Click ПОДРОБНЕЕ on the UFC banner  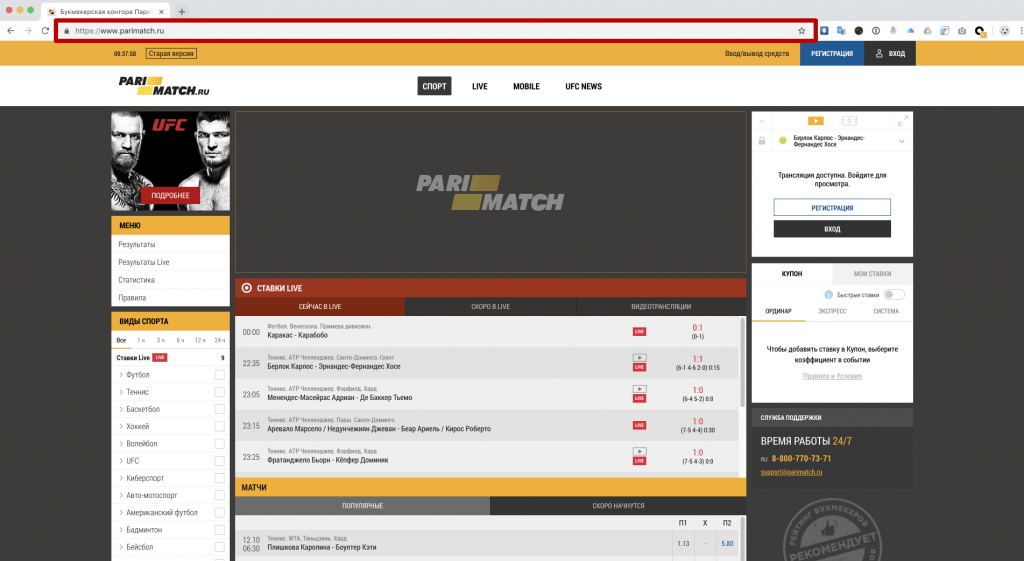pyautogui.click(x=170, y=195)
